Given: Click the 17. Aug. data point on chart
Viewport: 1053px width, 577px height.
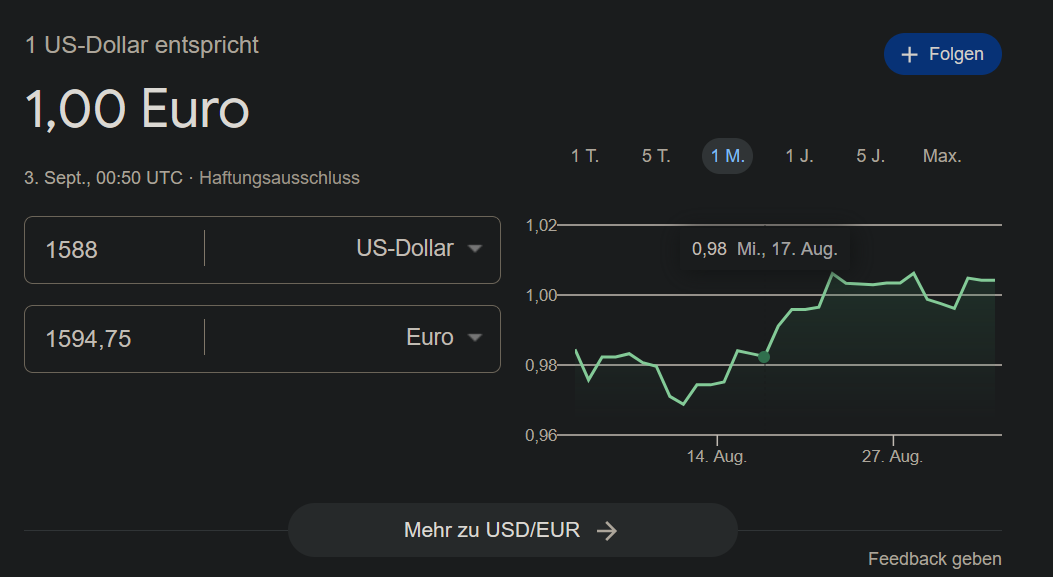Looking at the screenshot, I should (764, 357).
